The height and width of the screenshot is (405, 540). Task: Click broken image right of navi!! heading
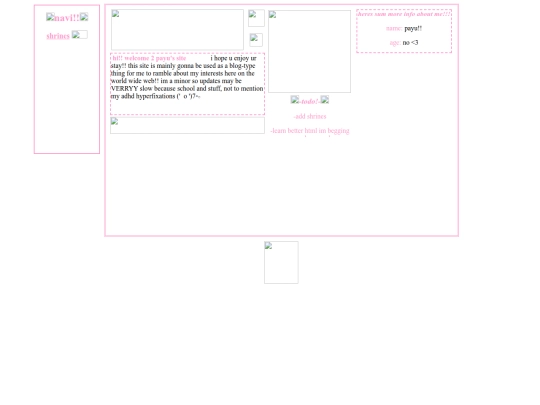coord(84,17)
